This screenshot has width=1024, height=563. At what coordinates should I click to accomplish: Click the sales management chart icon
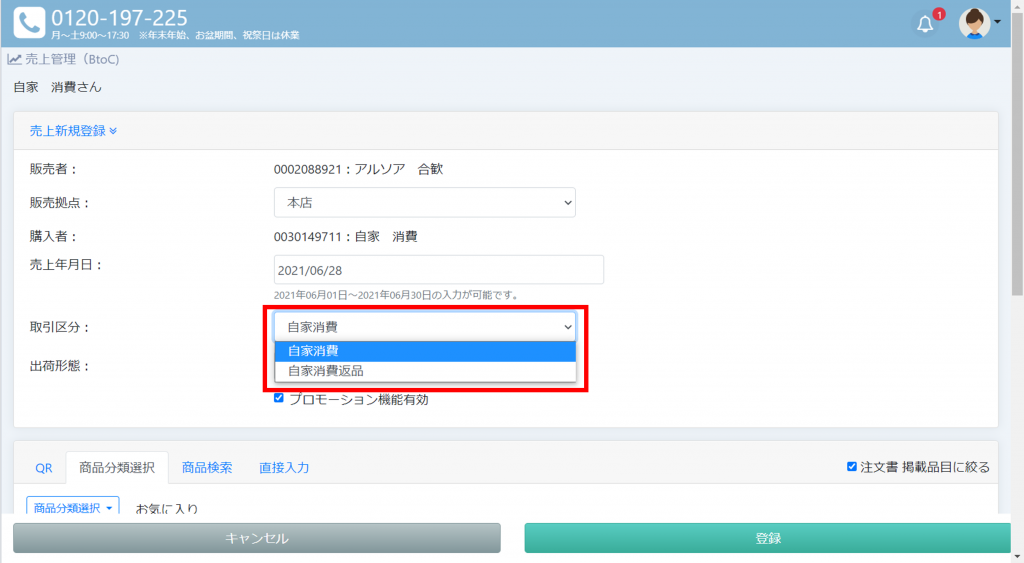click(15, 59)
